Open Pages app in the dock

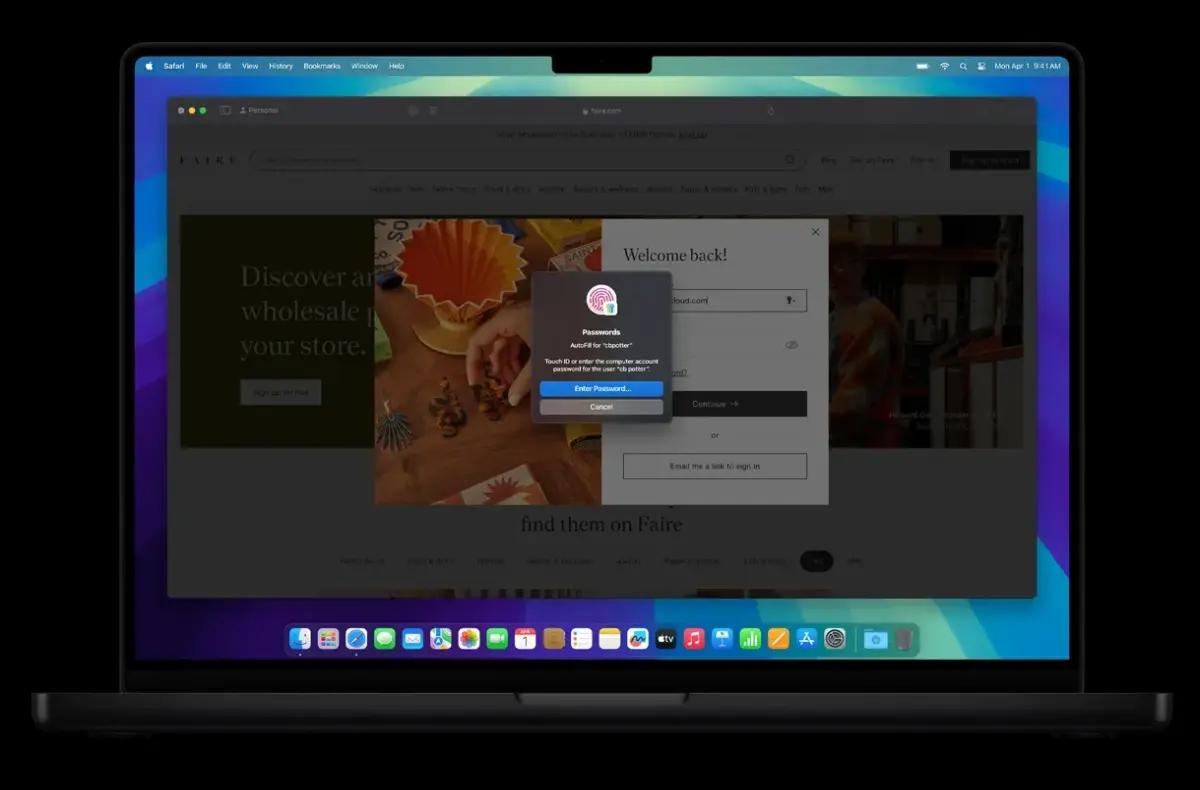(778, 639)
